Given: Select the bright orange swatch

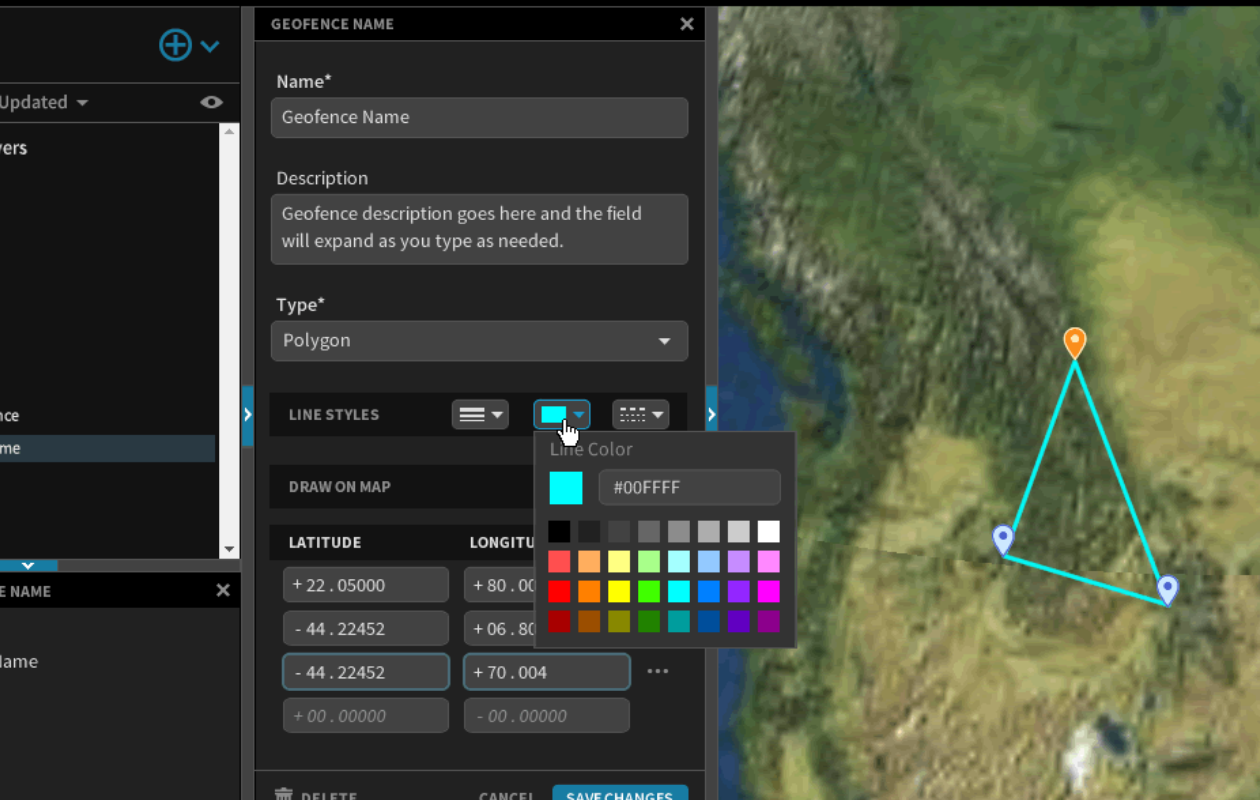Looking at the screenshot, I should (x=589, y=592).
